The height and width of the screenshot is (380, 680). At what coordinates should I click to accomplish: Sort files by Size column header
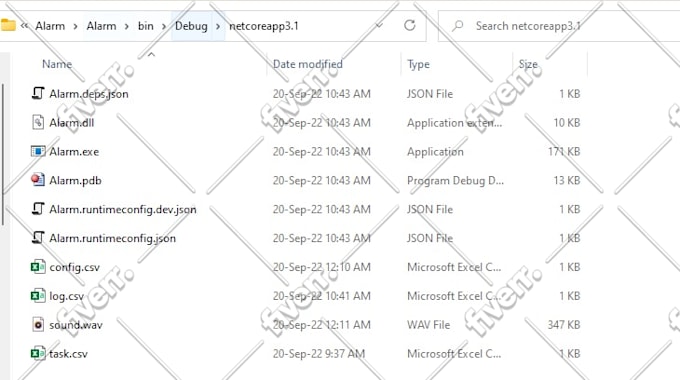(528, 64)
